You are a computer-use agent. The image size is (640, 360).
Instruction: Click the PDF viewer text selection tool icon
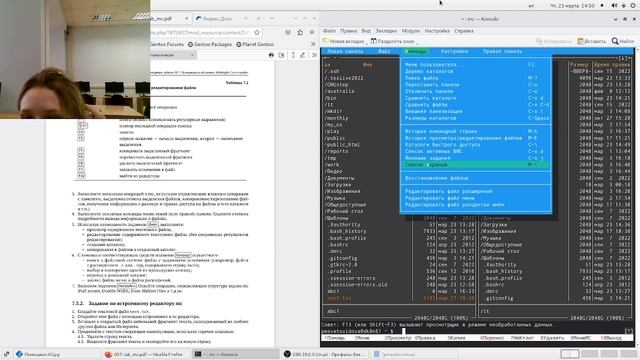coord(293,55)
